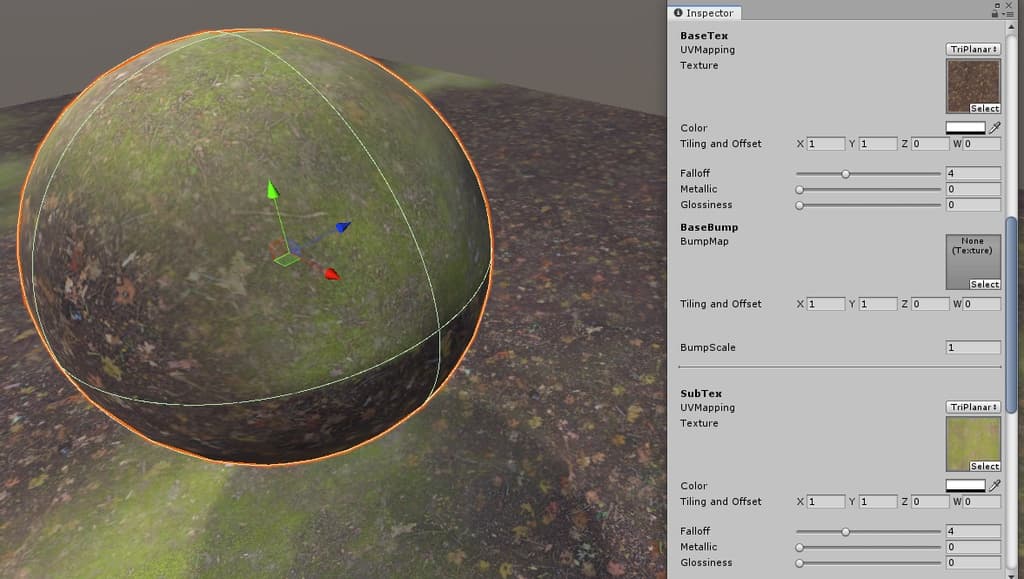Grab the red X-axis gizmo arrow
This screenshot has width=1024, height=579.
(331, 273)
